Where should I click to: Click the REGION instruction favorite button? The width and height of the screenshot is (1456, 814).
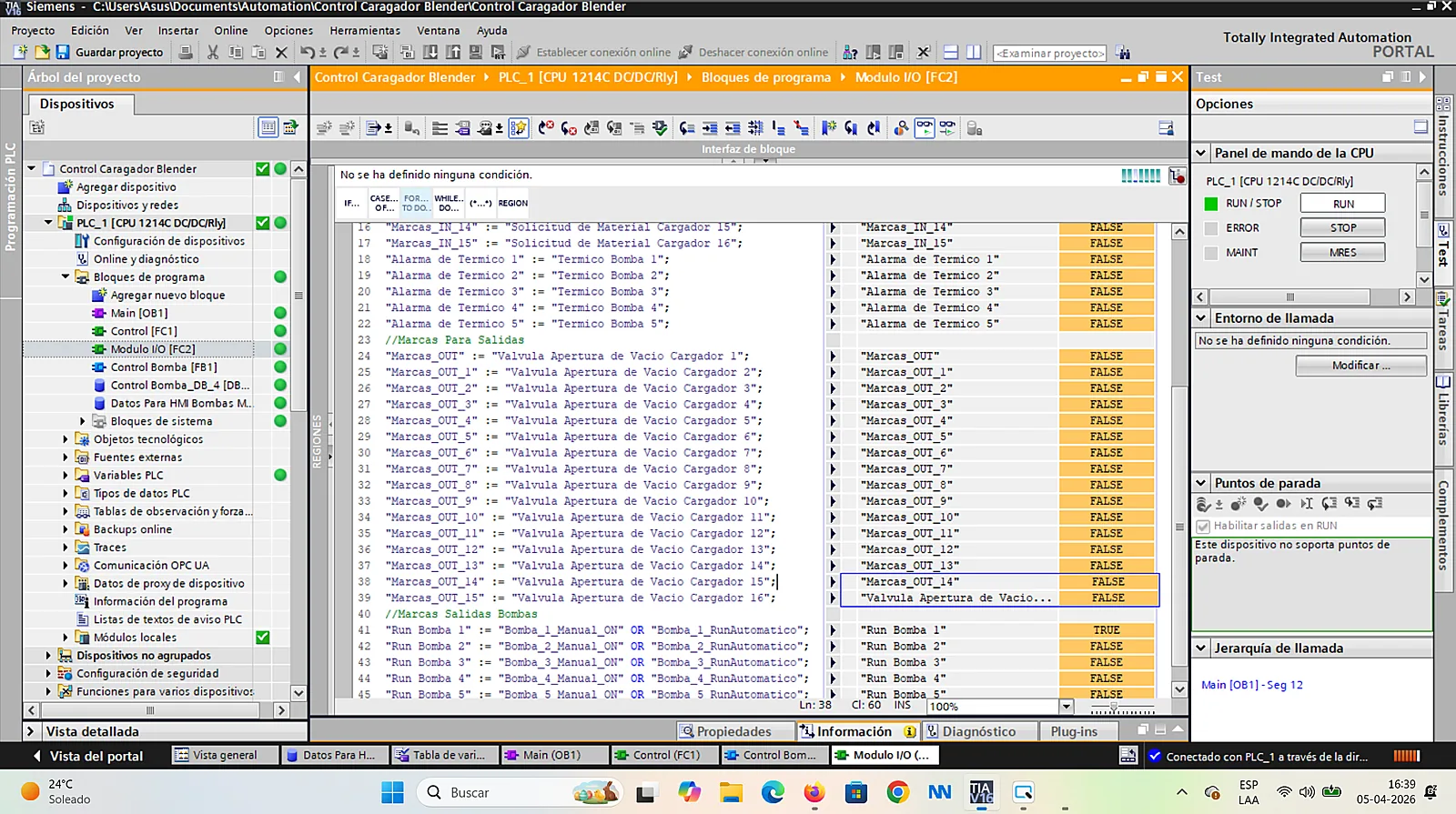[512, 203]
